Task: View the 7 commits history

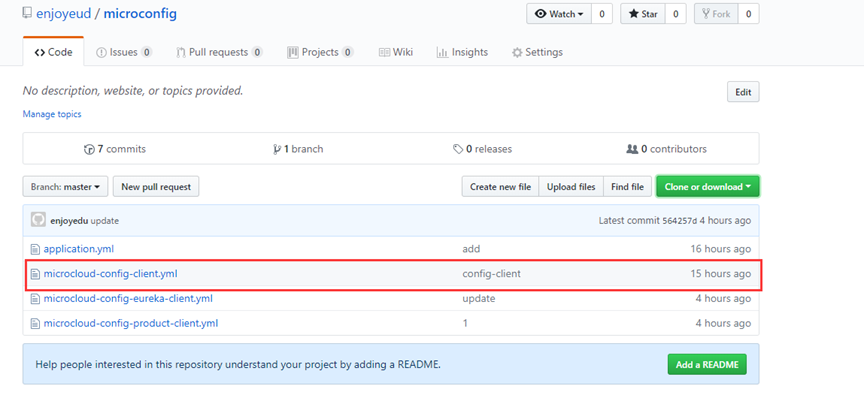Action: [x=115, y=149]
